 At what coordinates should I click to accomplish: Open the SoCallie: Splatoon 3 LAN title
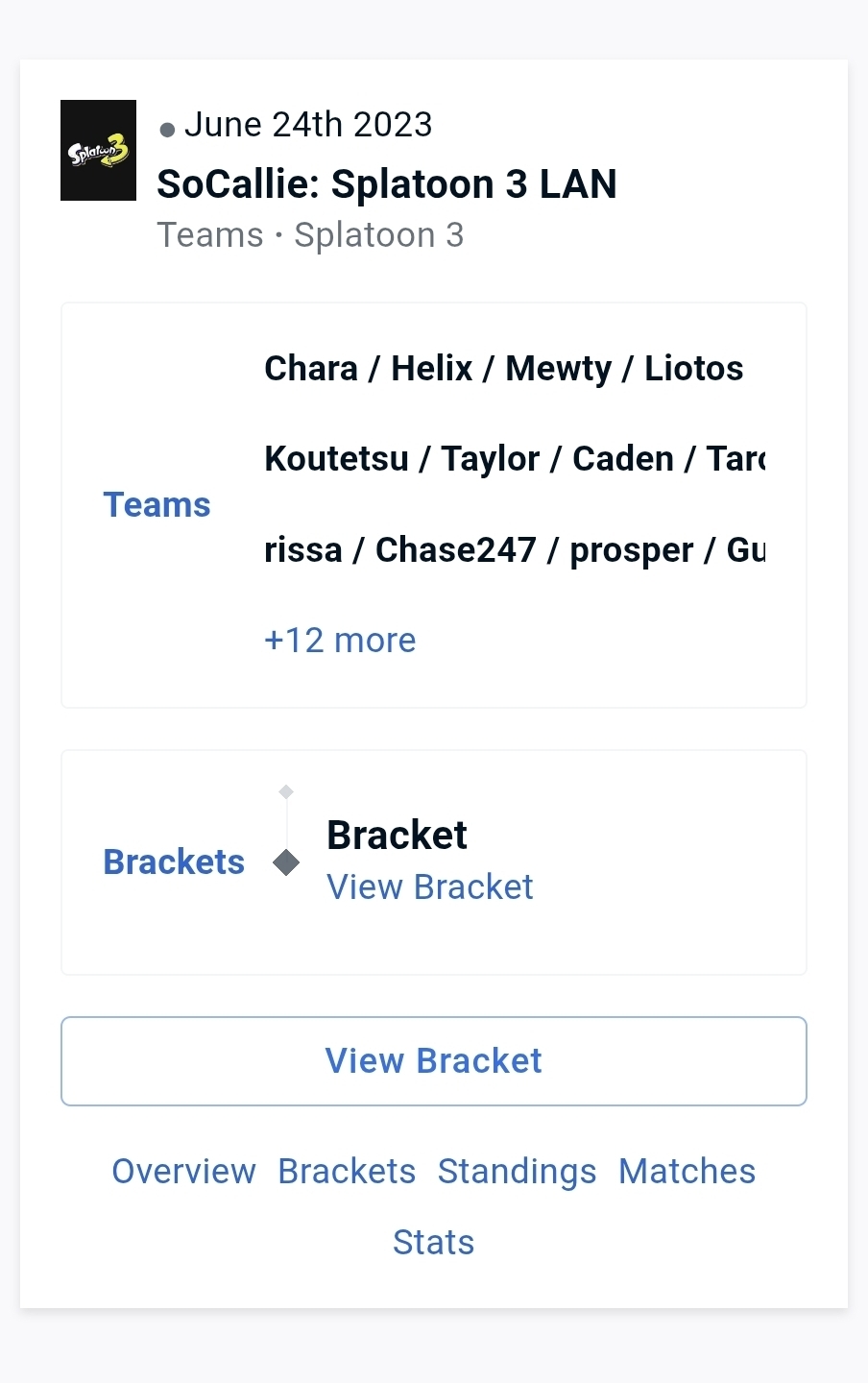[386, 183]
